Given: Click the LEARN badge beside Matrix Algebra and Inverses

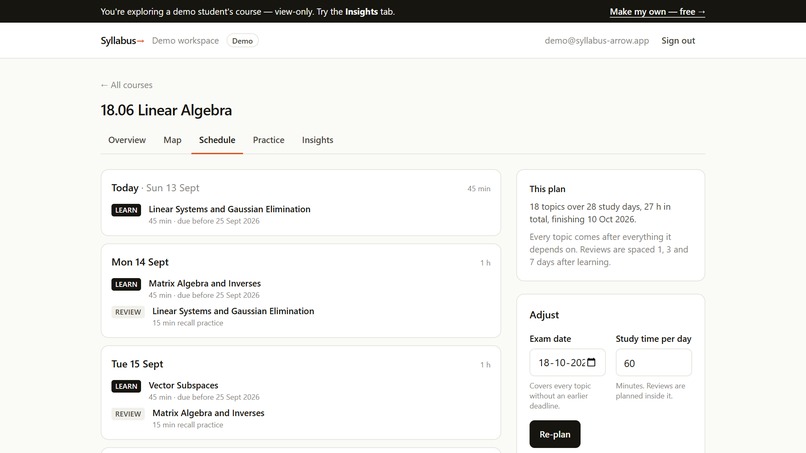Looking at the screenshot, I should pyautogui.click(x=126, y=284).
